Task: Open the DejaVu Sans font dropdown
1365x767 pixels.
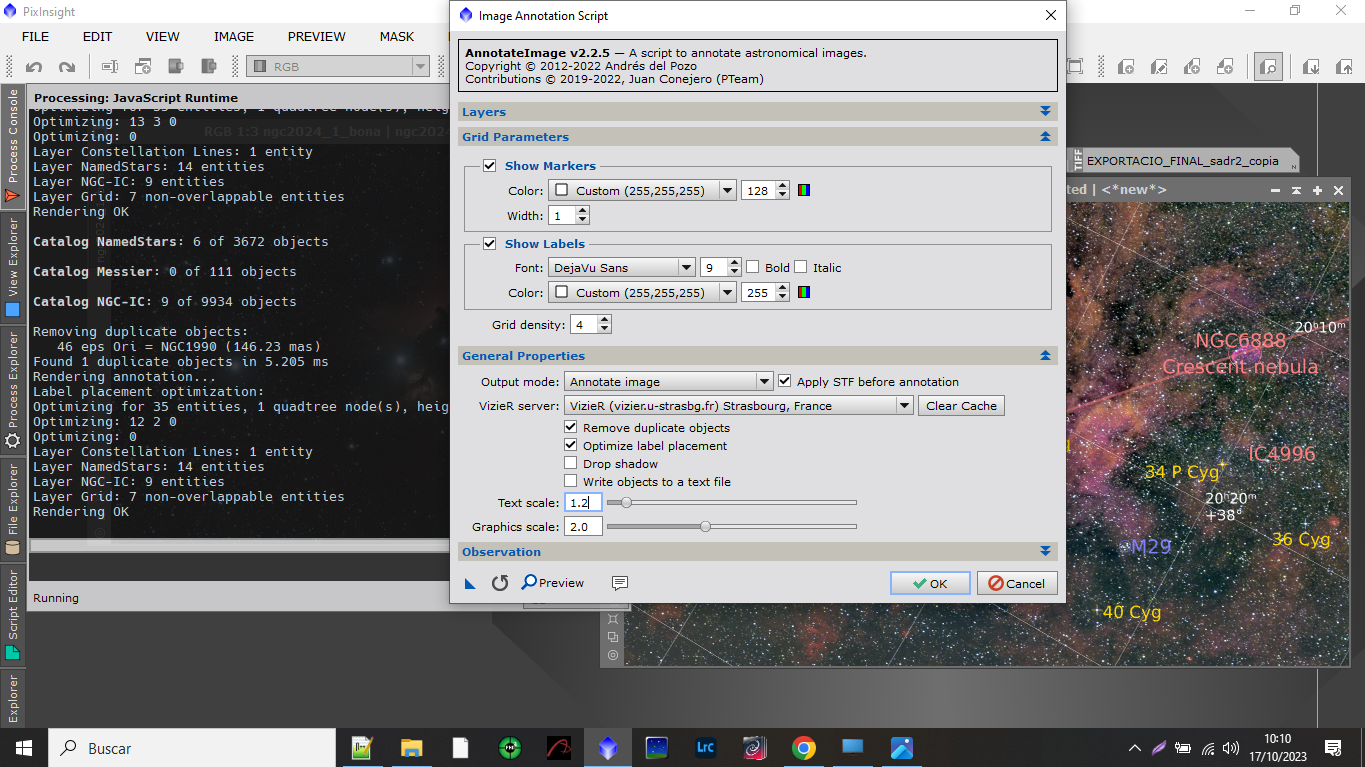Action: [621, 268]
